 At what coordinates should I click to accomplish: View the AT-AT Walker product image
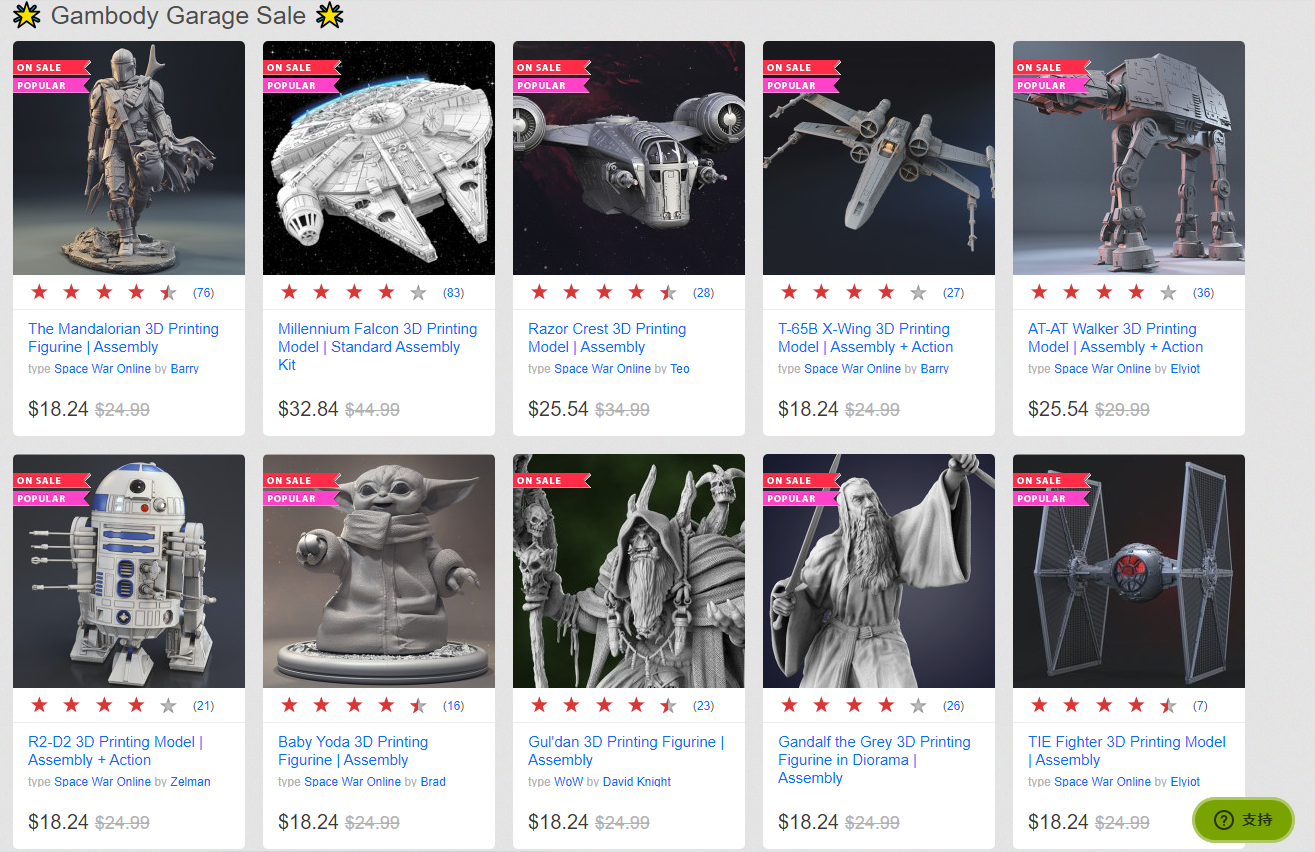[1129, 158]
